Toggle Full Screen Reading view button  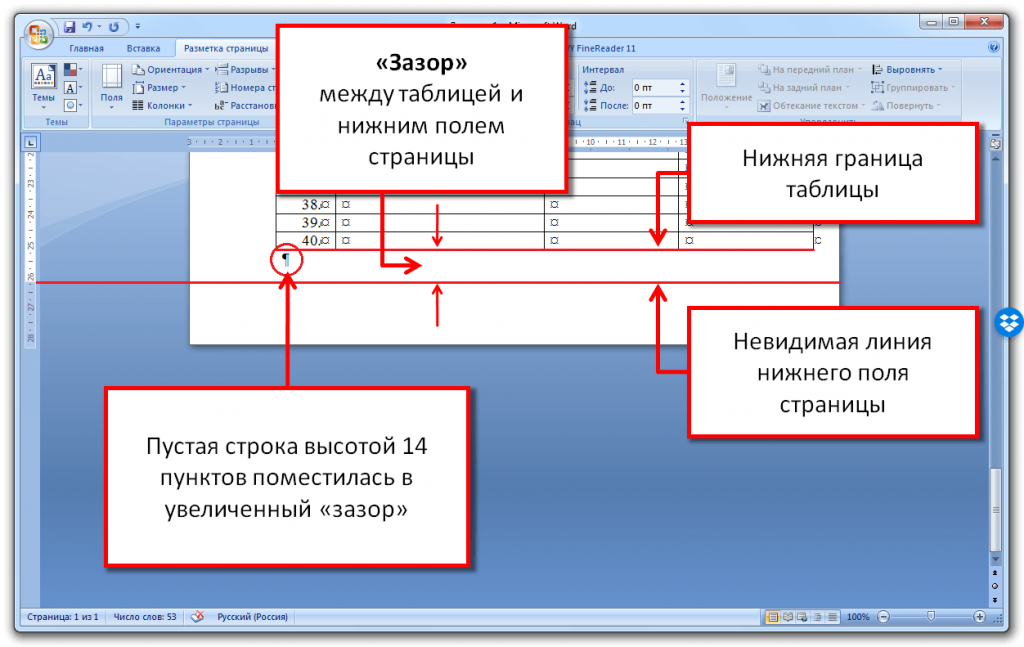(788, 618)
